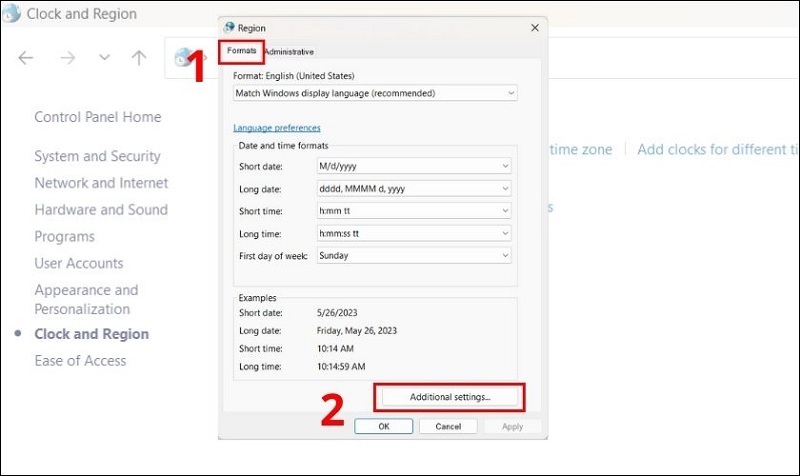The height and width of the screenshot is (476, 800).
Task: Click the Region dialog globe icon
Action: (230, 28)
